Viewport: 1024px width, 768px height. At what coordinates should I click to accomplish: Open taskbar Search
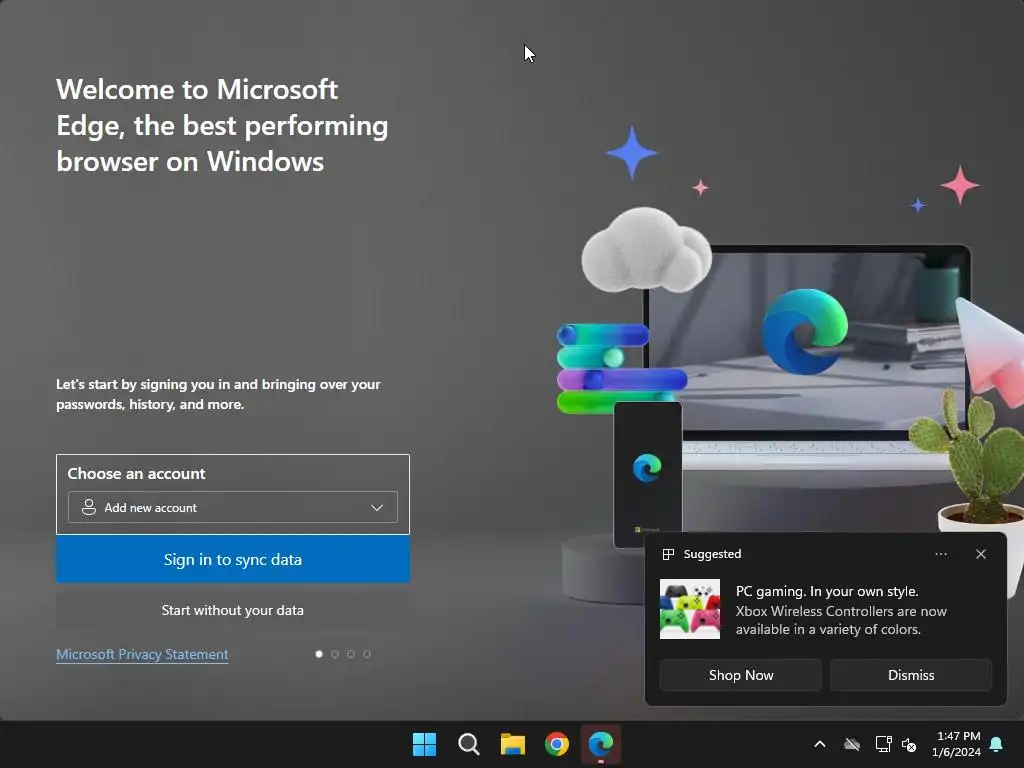coord(468,744)
